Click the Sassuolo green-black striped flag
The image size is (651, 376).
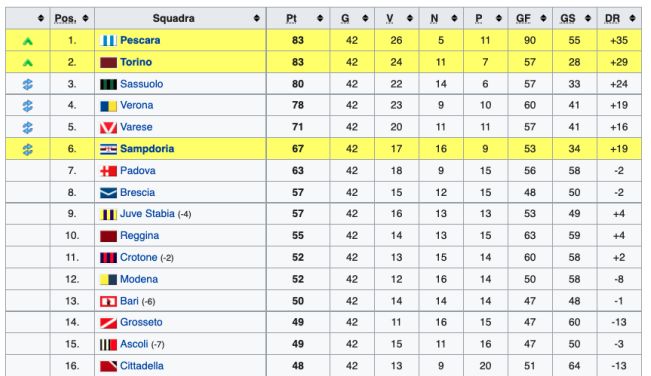pos(108,84)
